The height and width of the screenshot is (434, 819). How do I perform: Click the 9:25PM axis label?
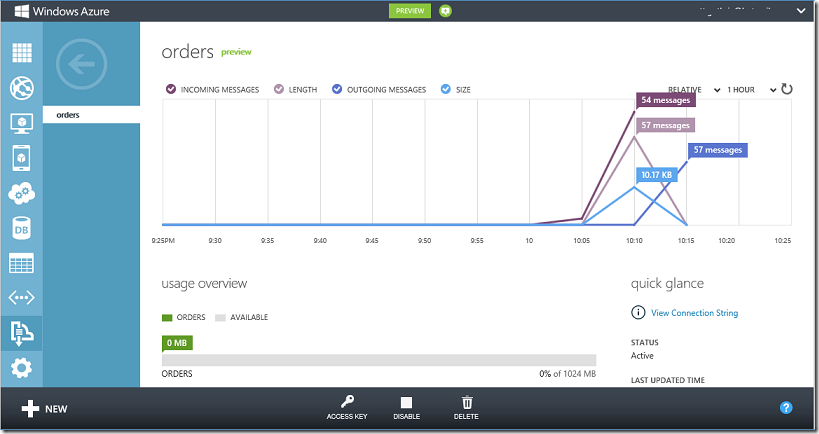tap(163, 241)
